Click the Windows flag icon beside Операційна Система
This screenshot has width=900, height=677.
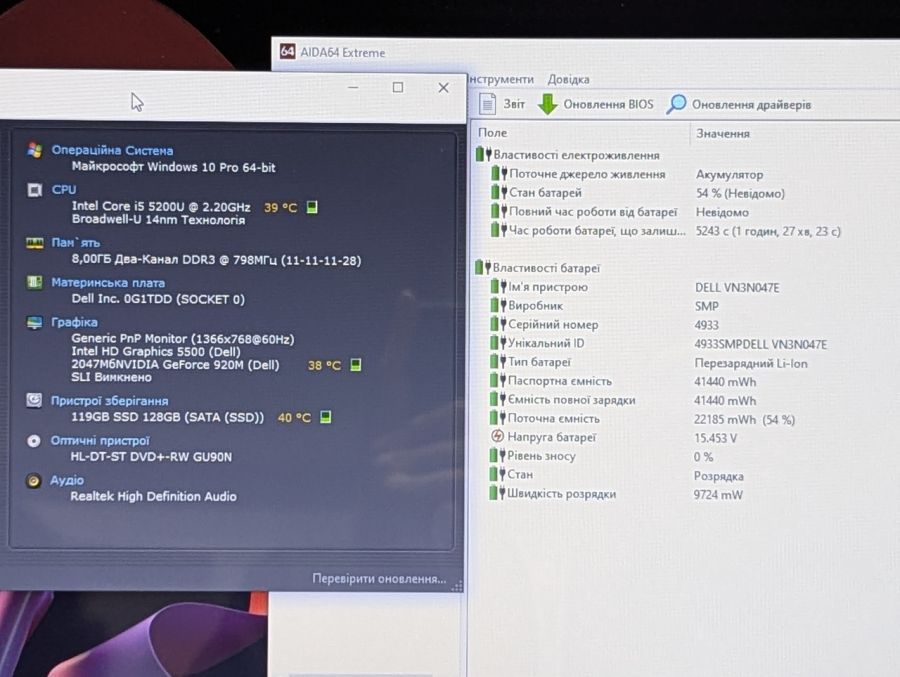34,150
